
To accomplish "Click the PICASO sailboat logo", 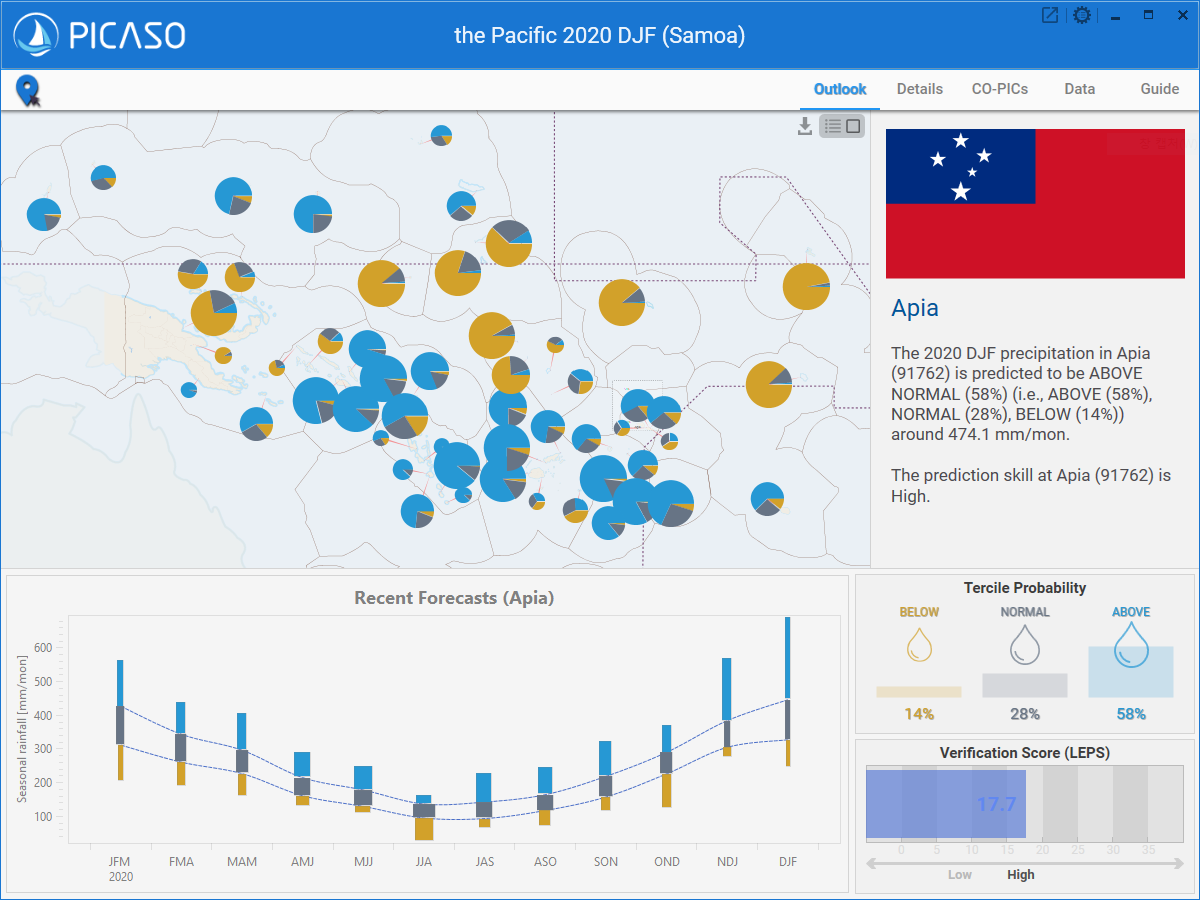I will (x=36, y=35).
